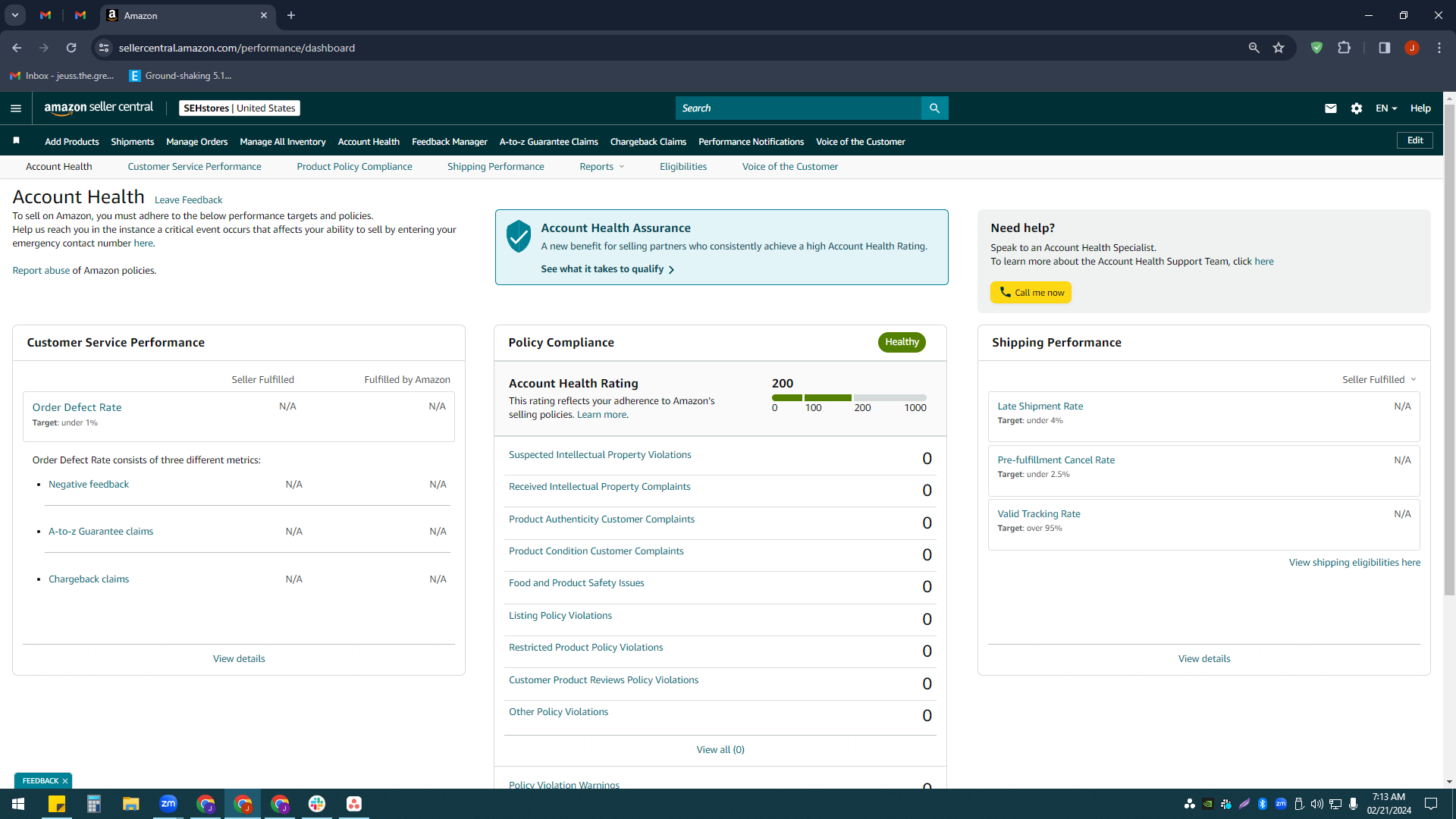Click the browser address bar URL
The width and height of the screenshot is (1456, 819).
pyautogui.click(x=237, y=48)
